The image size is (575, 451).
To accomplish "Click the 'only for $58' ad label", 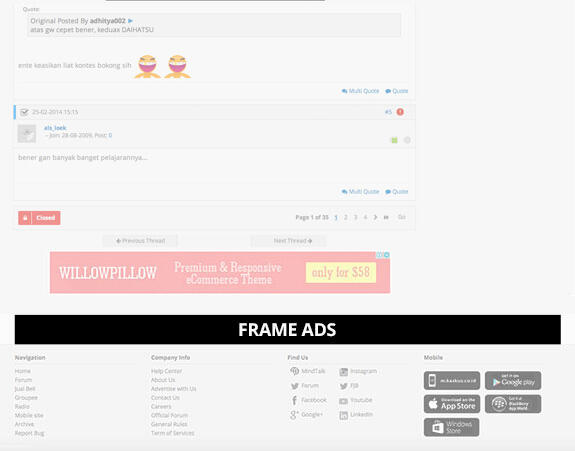I will [341, 272].
